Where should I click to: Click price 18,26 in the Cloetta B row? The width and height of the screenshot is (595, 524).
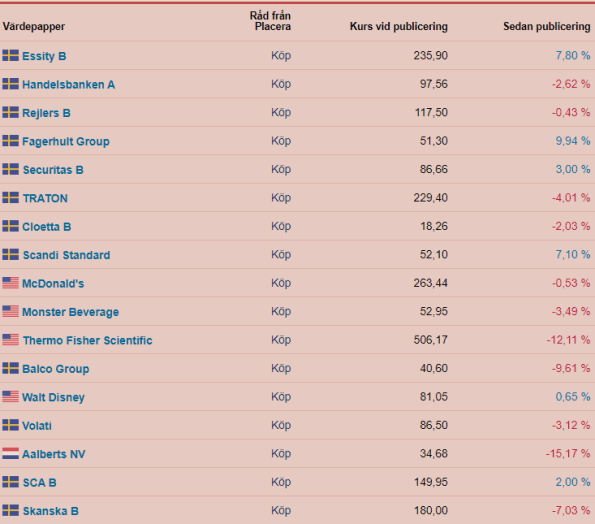click(434, 226)
